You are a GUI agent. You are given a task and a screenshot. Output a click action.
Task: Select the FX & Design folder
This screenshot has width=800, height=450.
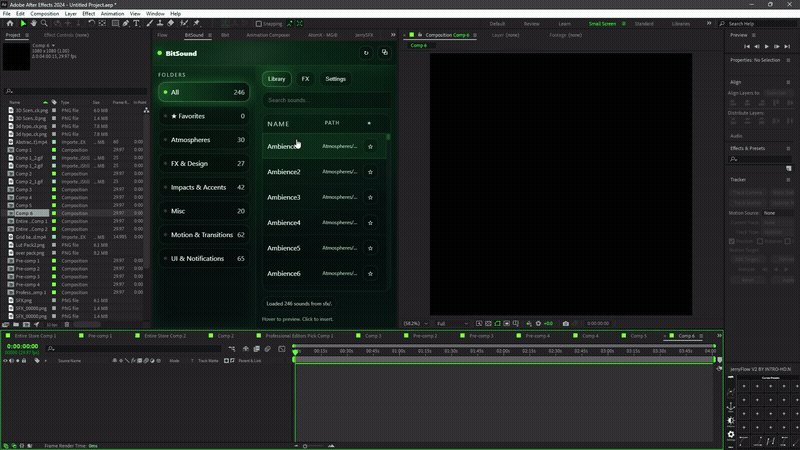[204, 164]
